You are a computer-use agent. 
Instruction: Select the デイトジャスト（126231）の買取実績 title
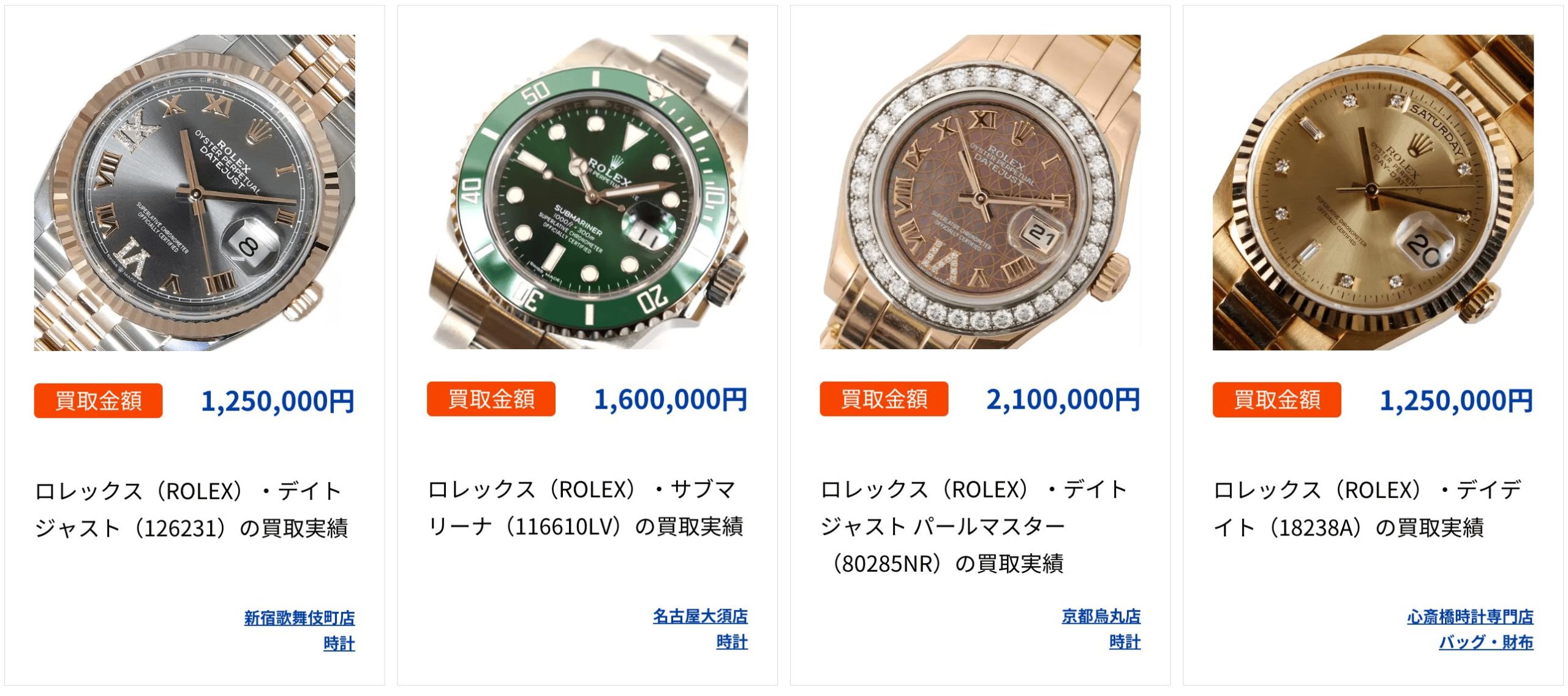point(192,510)
